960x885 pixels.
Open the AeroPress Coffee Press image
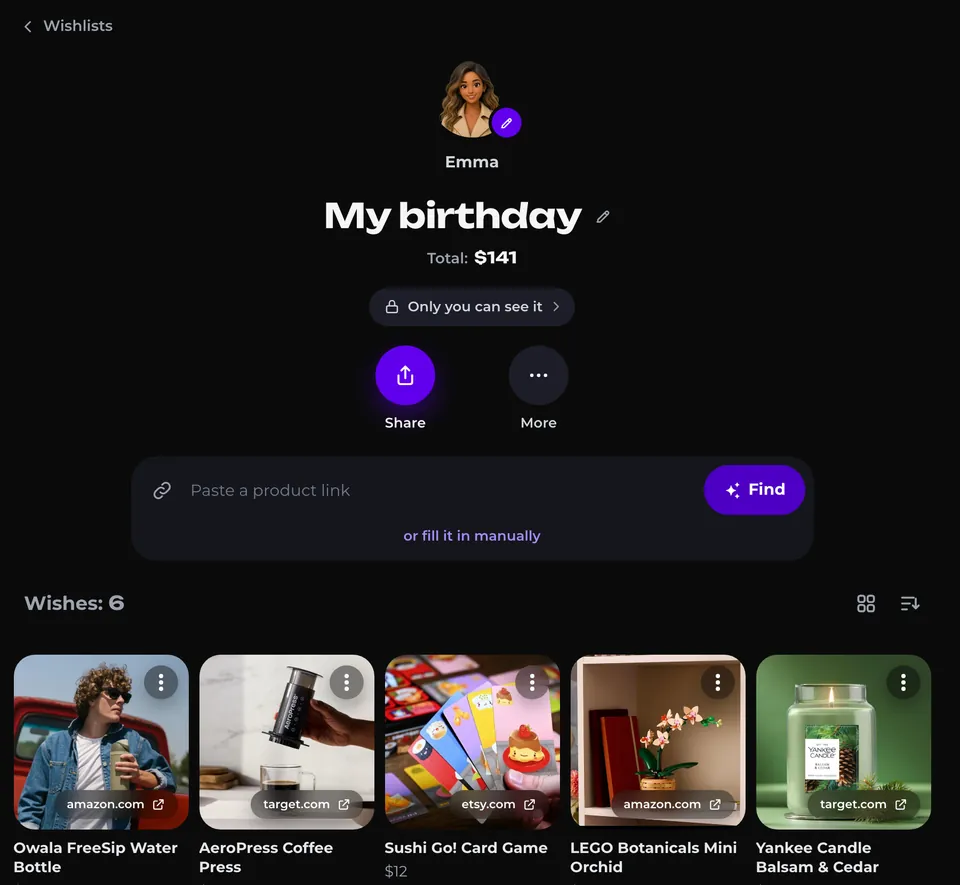pos(287,742)
